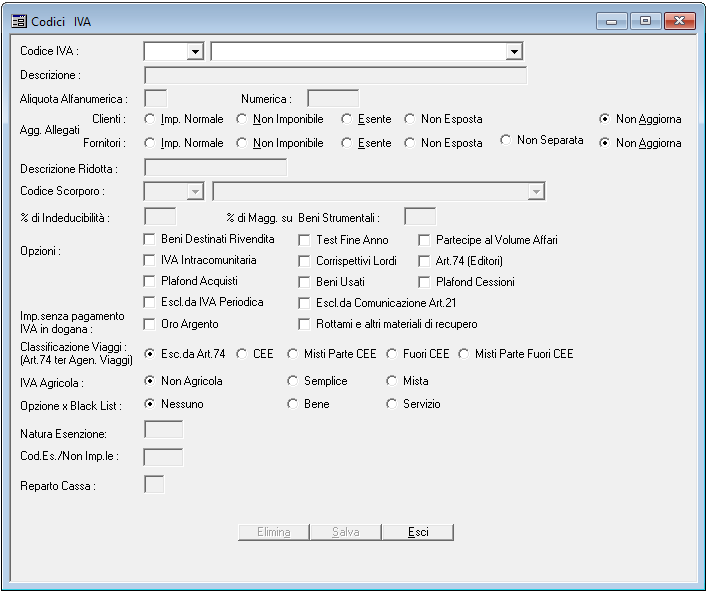Click the Numerica aliquota field
Viewport: 706px width, 592px height.
click(333, 98)
